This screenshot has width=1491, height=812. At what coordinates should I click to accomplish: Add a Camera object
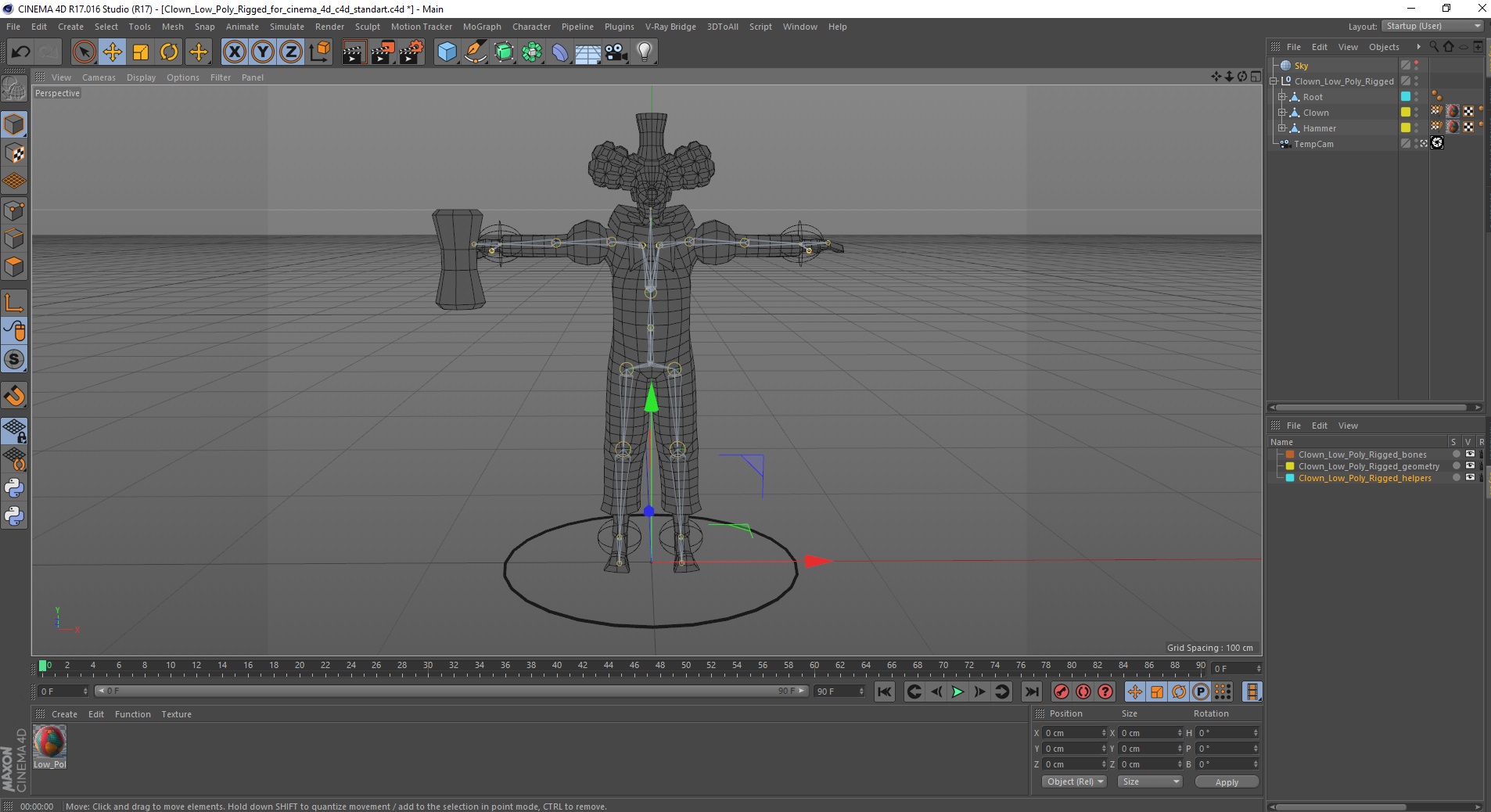[616, 52]
